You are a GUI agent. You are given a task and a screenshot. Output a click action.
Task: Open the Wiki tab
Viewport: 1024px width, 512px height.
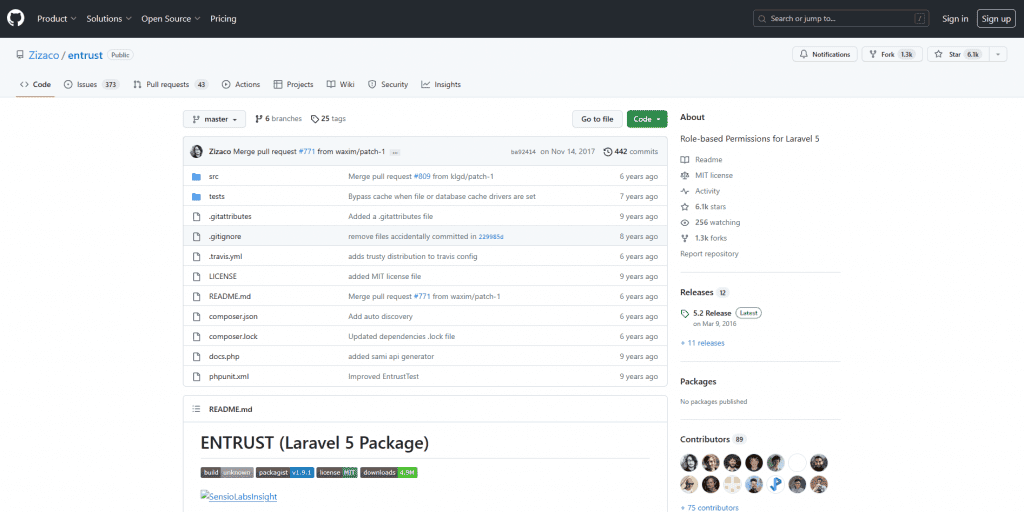[x=341, y=85]
